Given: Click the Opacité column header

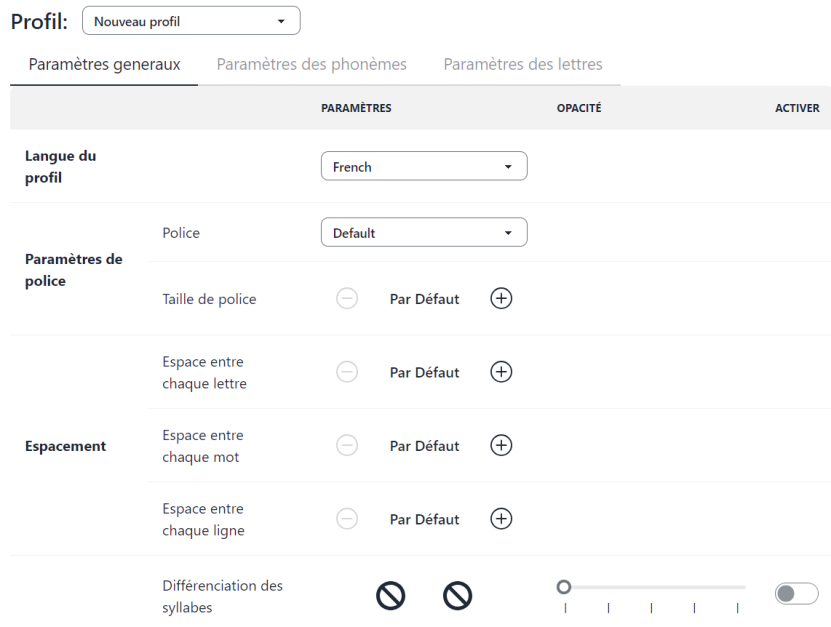Looking at the screenshot, I should [578, 108].
